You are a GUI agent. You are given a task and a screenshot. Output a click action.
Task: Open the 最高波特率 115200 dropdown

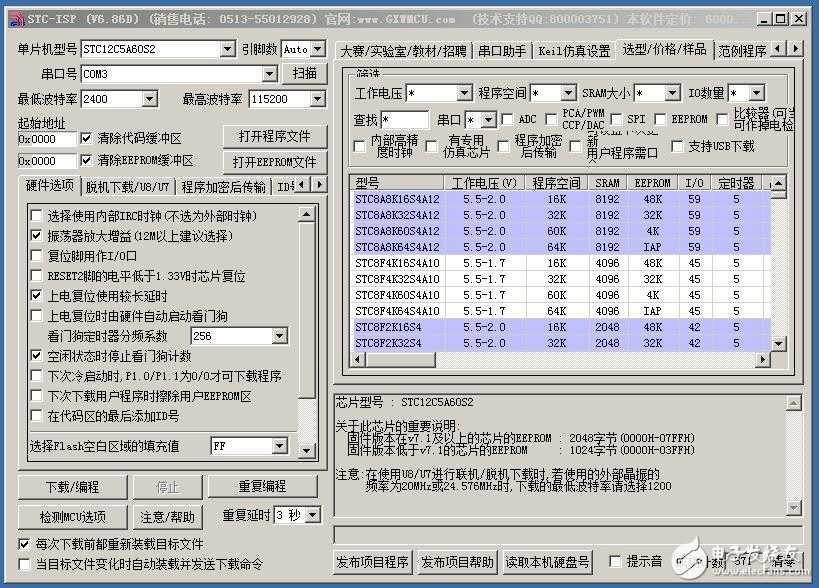318,99
